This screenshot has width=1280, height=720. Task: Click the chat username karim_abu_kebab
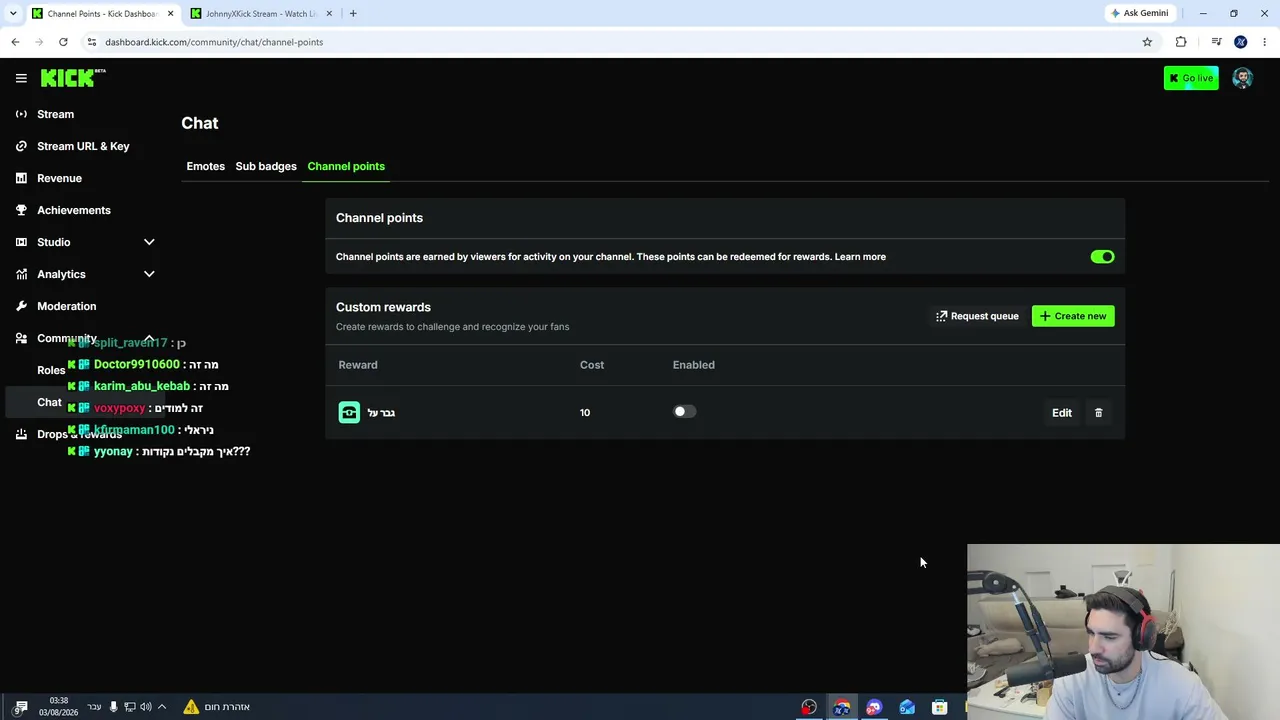click(141, 386)
